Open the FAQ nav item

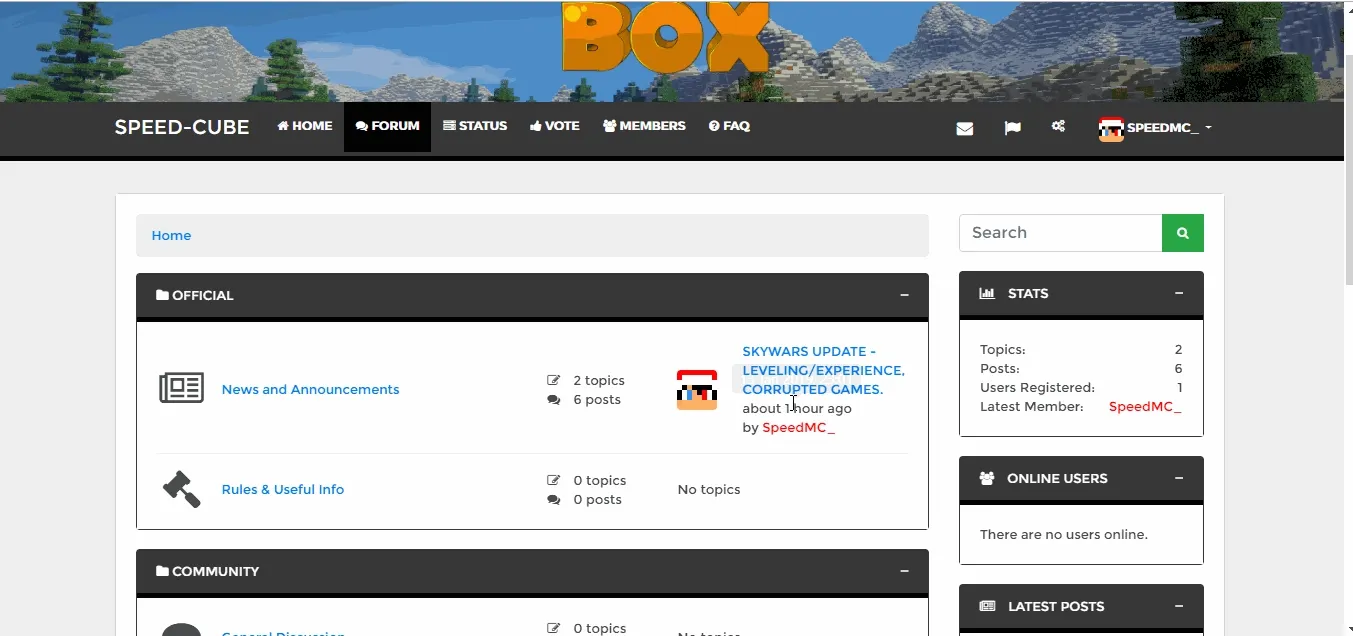[729, 126]
